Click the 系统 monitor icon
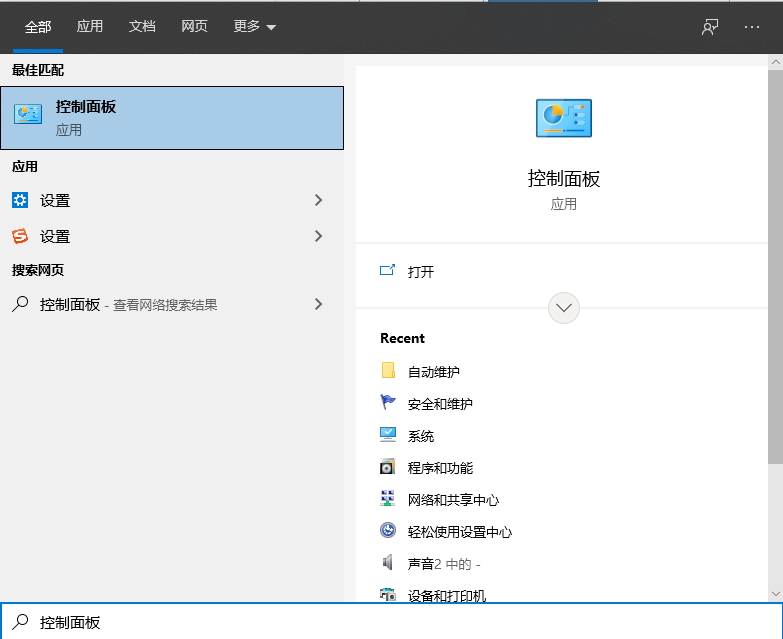This screenshot has width=783, height=639. tap(388, 435)
